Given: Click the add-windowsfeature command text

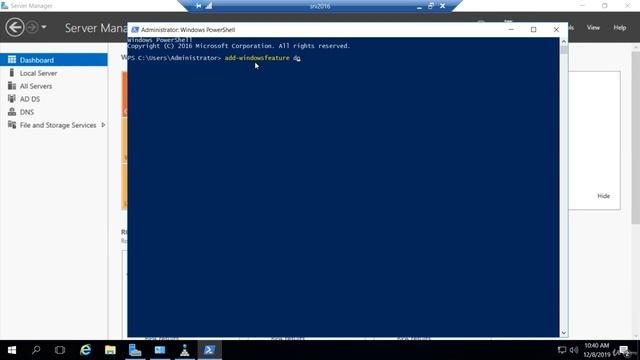Looking at the screenshot, I should pyautogui.click(x=257, y=58).
